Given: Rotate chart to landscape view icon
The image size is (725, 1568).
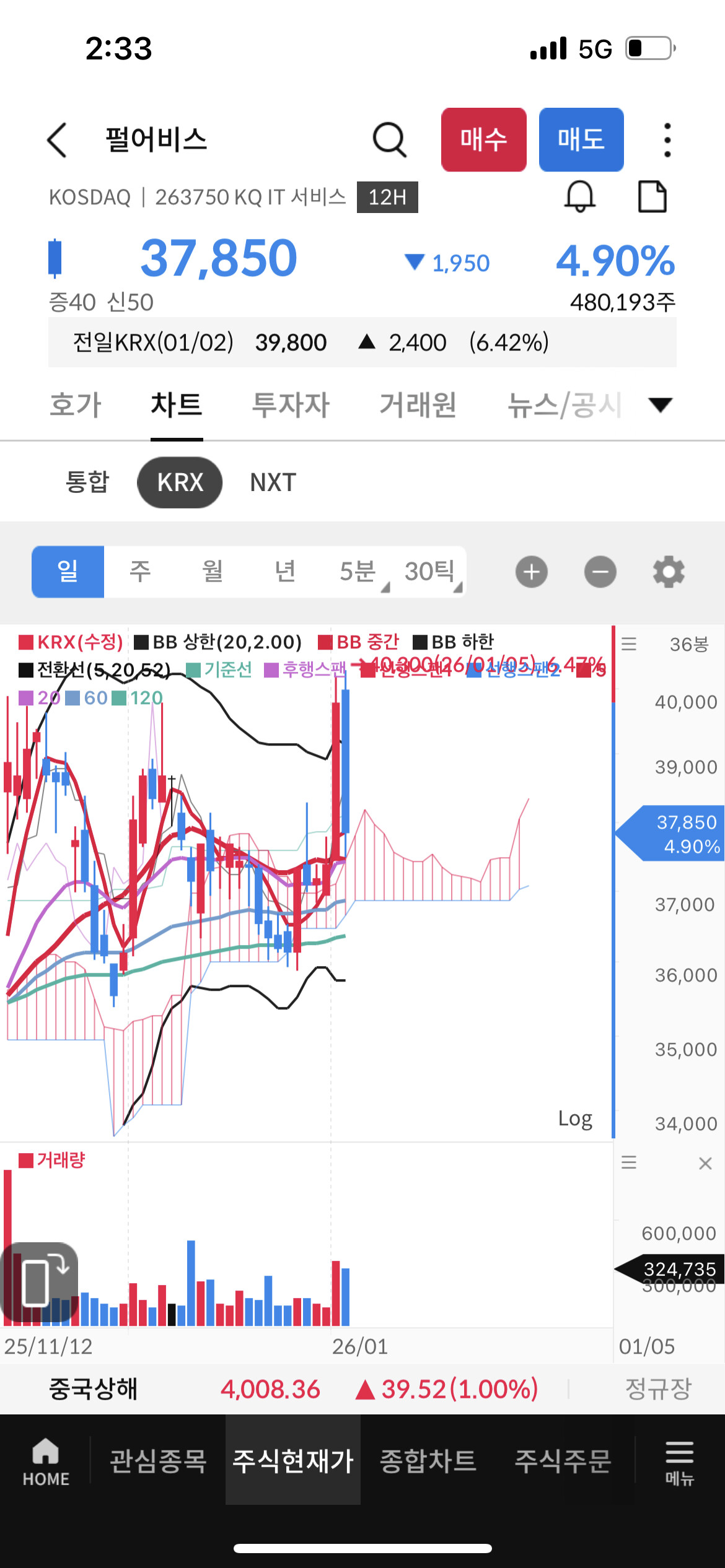Looking at the screenshot, I should click(40, 1282).
